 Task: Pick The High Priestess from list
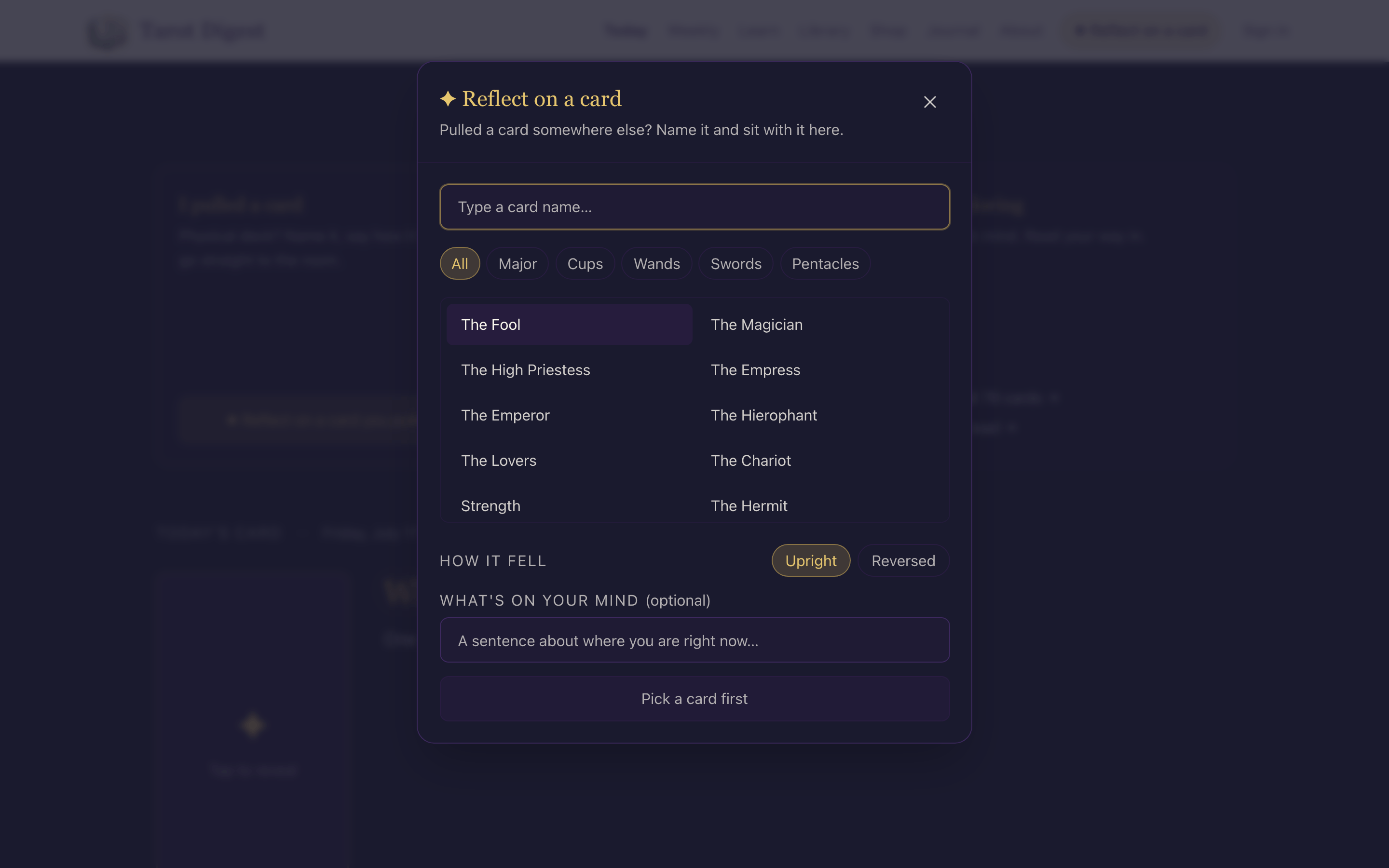pyautogui.click(x=570, y=370)
